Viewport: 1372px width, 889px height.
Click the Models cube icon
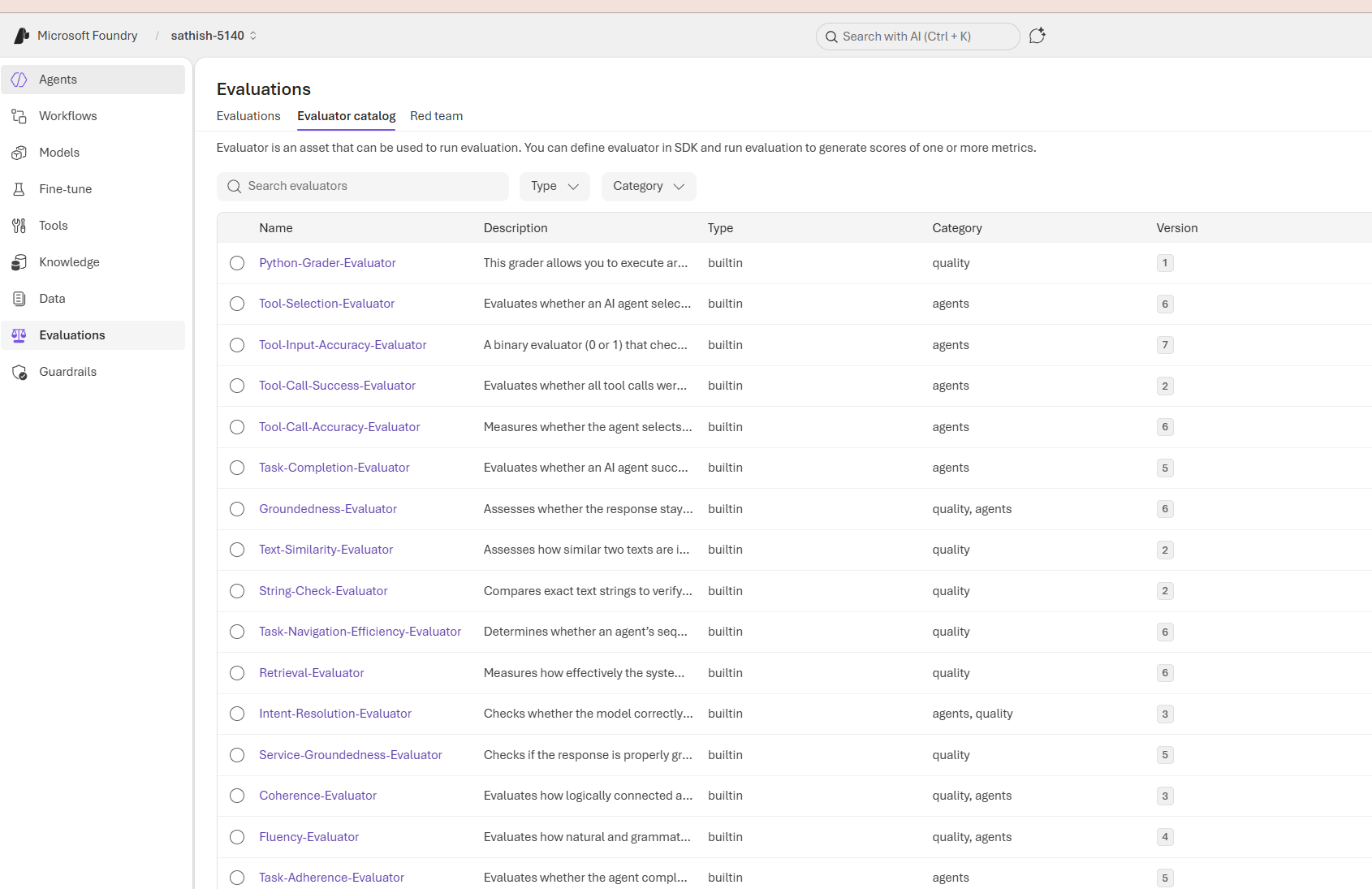tap(19, 153)
